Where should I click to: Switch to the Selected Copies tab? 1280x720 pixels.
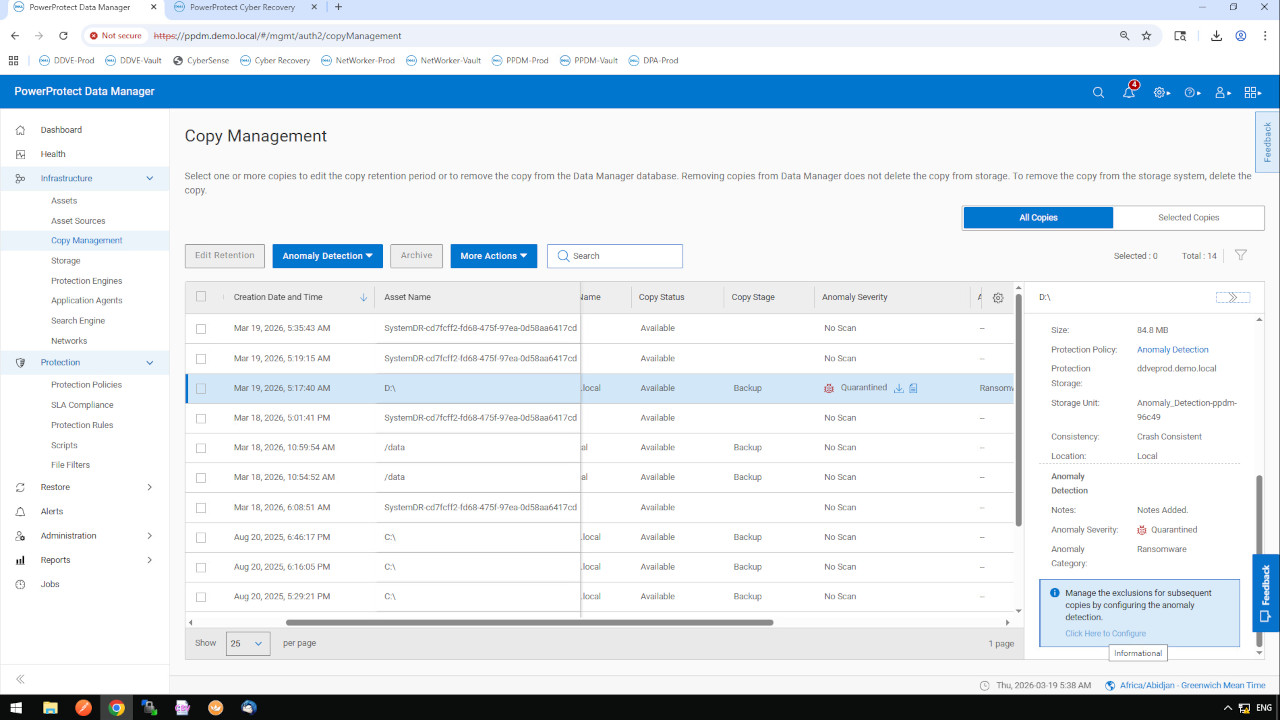[x=1189, y=217]
